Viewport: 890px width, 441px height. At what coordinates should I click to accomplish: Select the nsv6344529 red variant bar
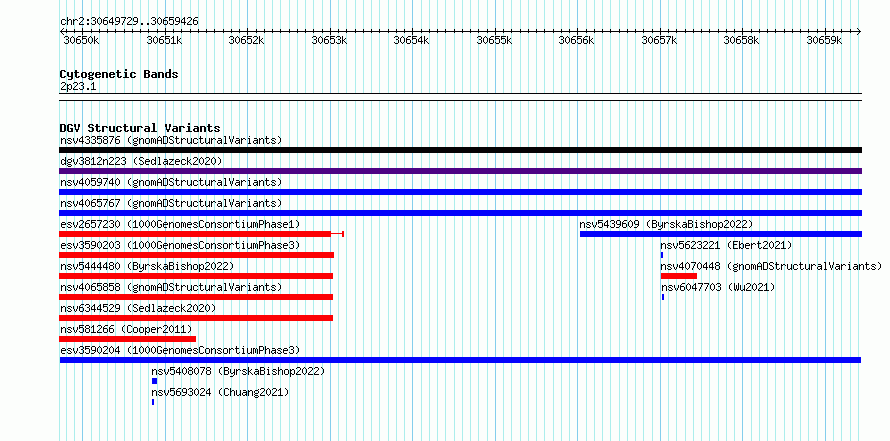tap(196, 318)
